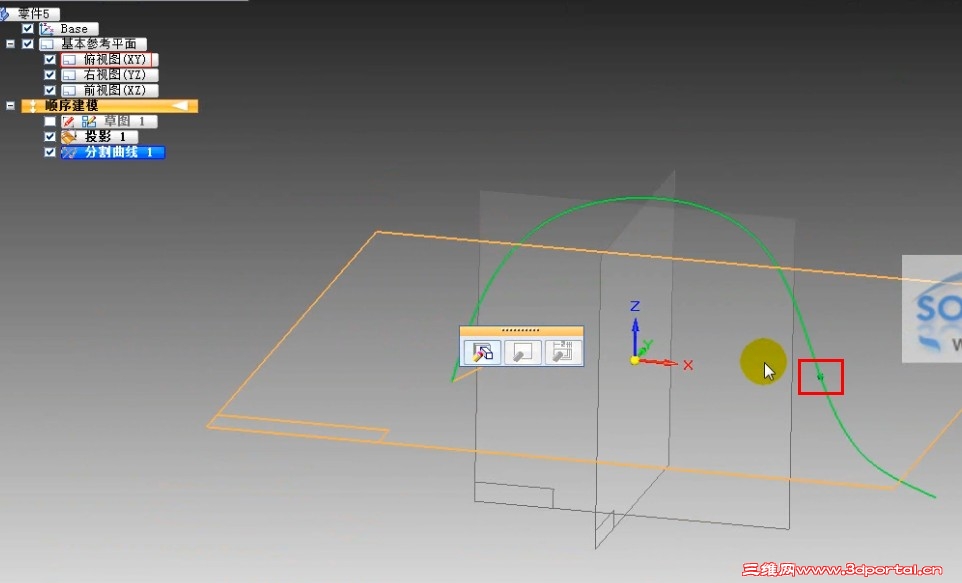
Task: Click the white arrow on 顺序建模 bar
Action: [x=180, y=106]
